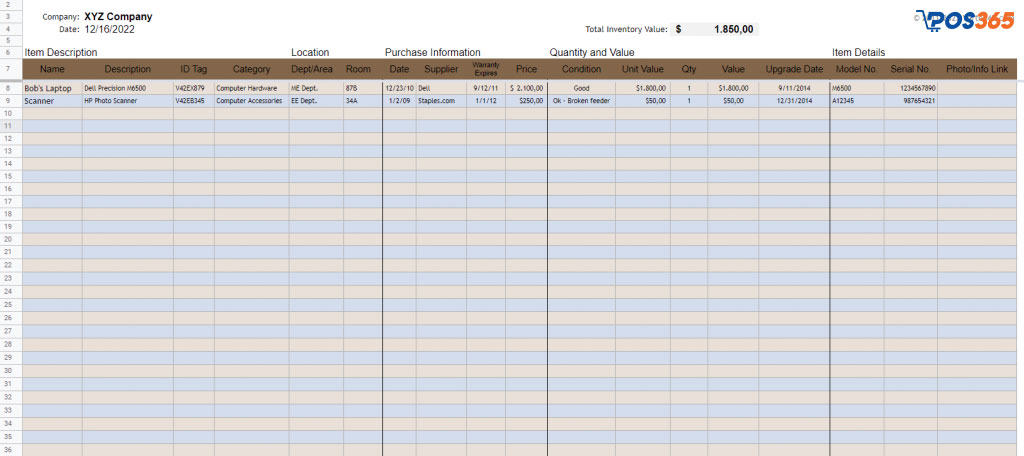
Task: Select the "ID Tag" column header
Action: (193, 69)
